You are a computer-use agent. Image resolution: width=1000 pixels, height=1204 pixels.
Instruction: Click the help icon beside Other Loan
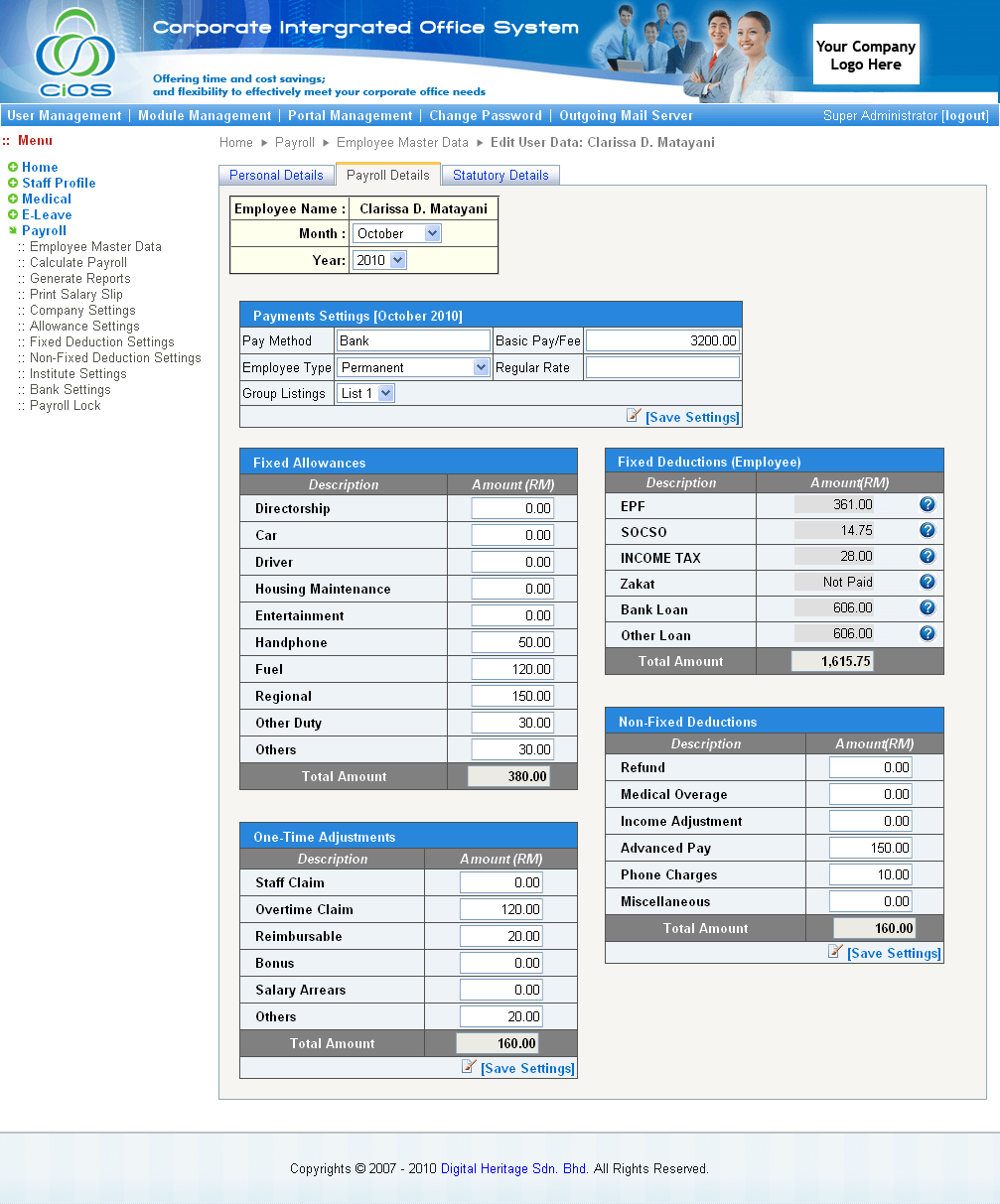click(x=928, y=633)
